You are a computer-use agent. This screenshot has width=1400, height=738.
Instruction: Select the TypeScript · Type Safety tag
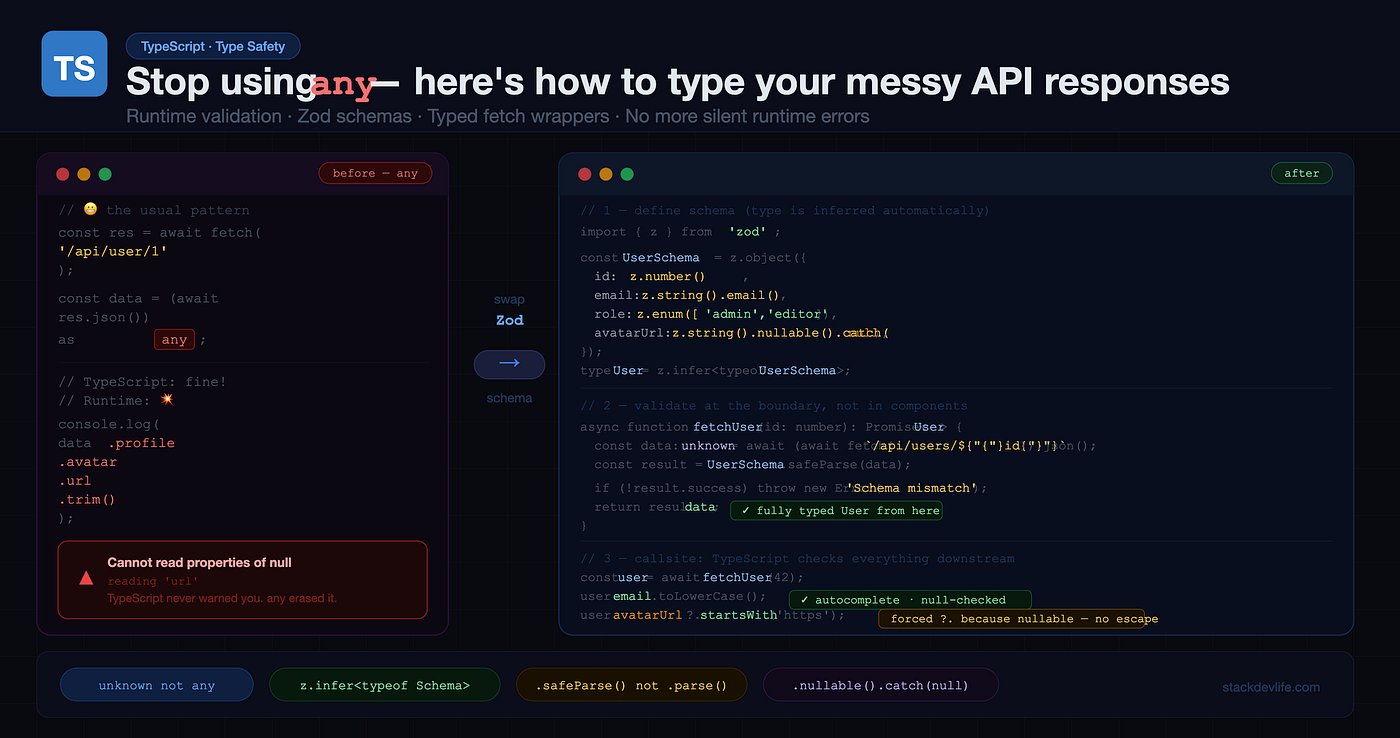[x=213, y=46]
